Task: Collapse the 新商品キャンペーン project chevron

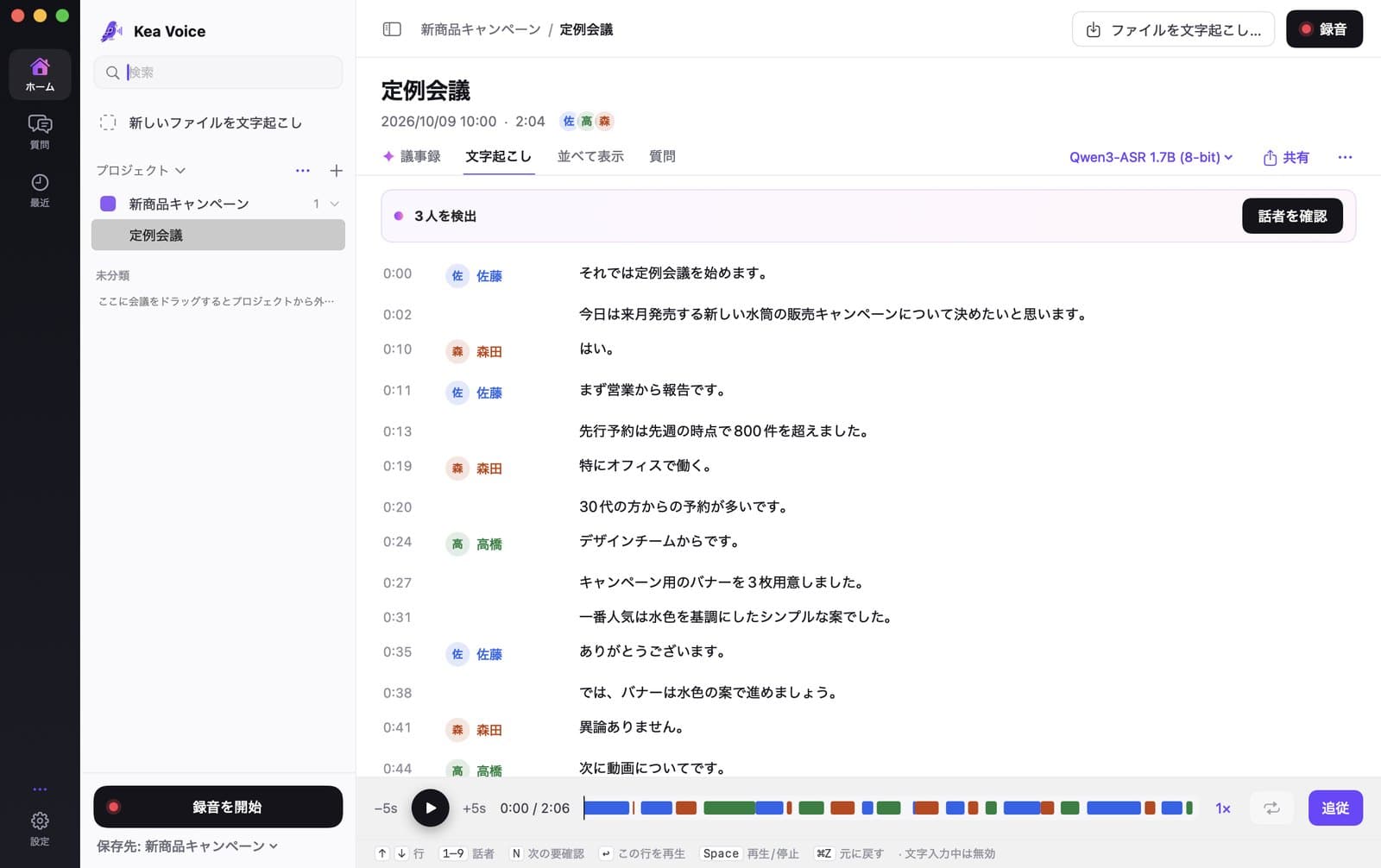Action: pyautogui.click(x=335, y=204)
